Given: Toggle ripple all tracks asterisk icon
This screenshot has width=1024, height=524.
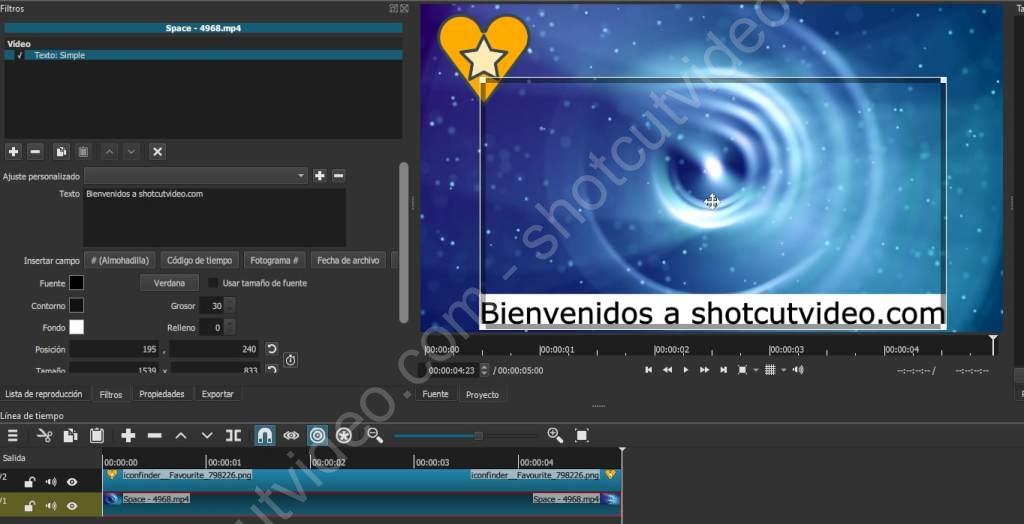Looking at the screenshot, I should [344, 436].
